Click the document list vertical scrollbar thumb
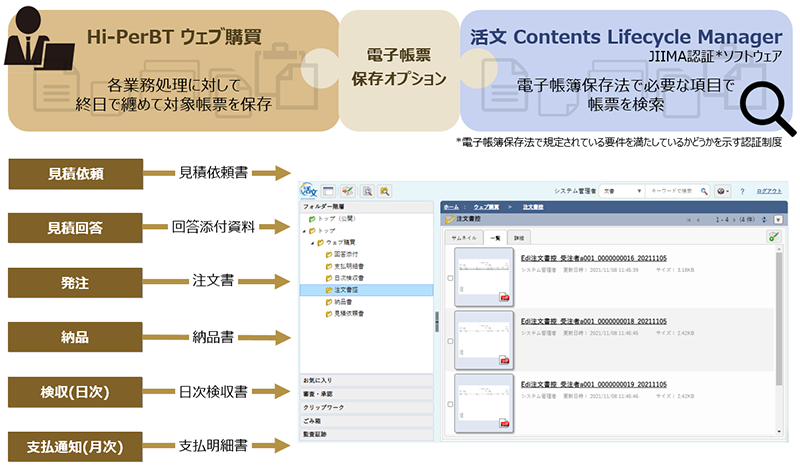Image resolution: width=800 pixels, height=470 pixels. pyautogui.click(x=779, y=319)
